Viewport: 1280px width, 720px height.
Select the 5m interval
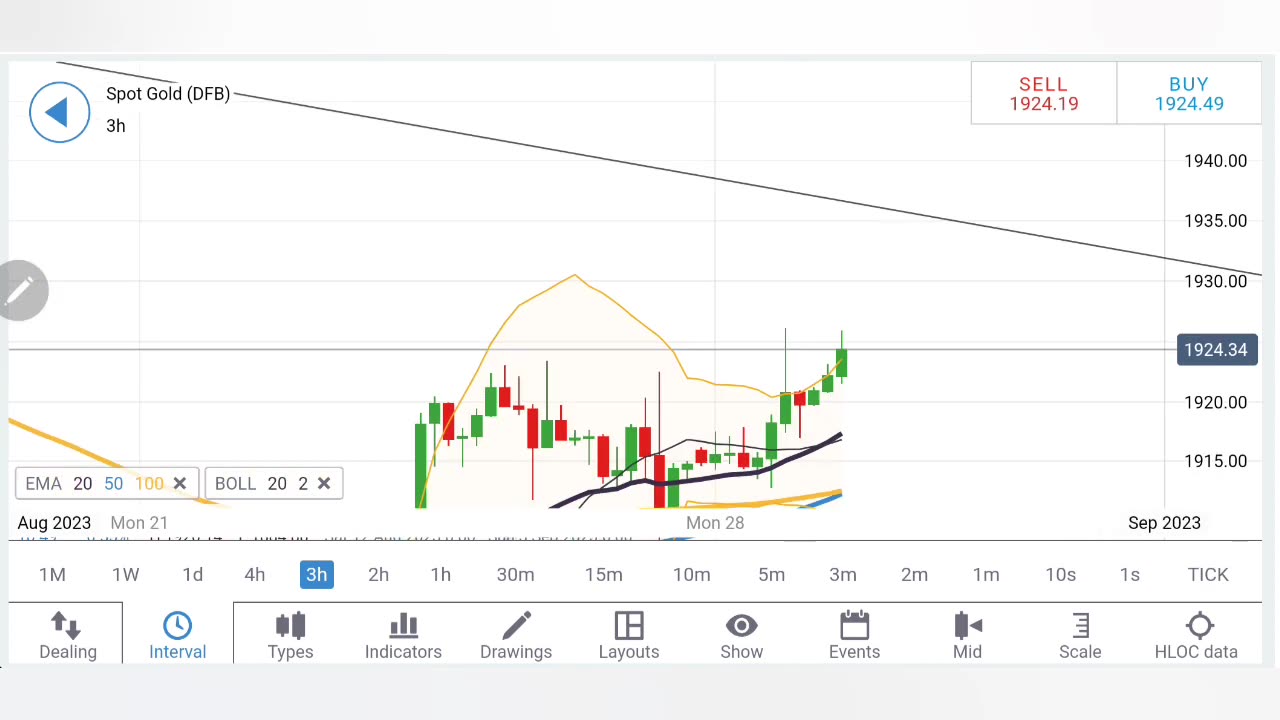coord(771,575)
